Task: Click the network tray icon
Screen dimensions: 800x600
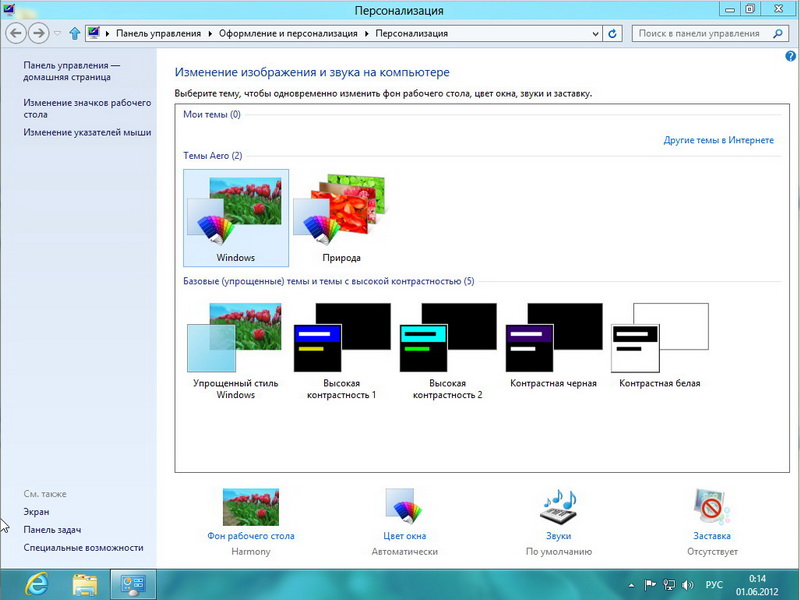Action: [x=669, y=585]
